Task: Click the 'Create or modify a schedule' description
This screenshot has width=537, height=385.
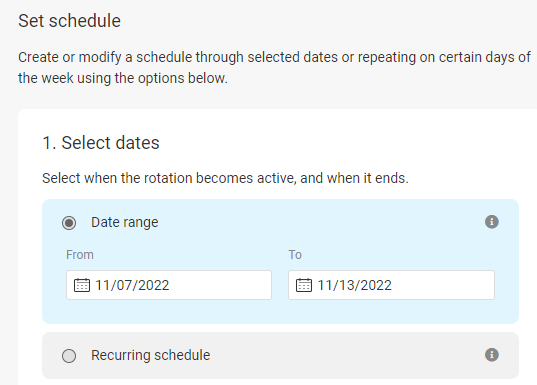Action: pyautogui.click(x=274, y=68)
